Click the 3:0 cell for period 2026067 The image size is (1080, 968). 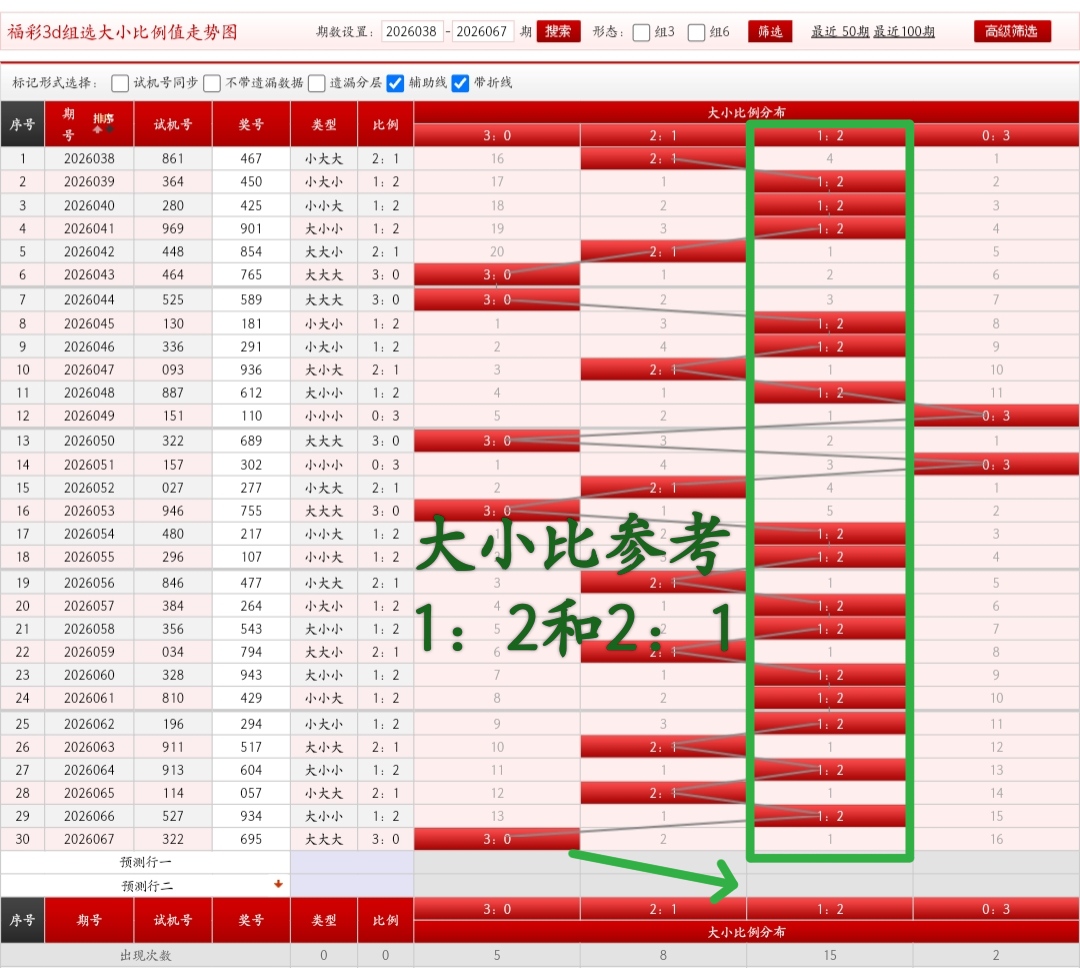[496, 839]
